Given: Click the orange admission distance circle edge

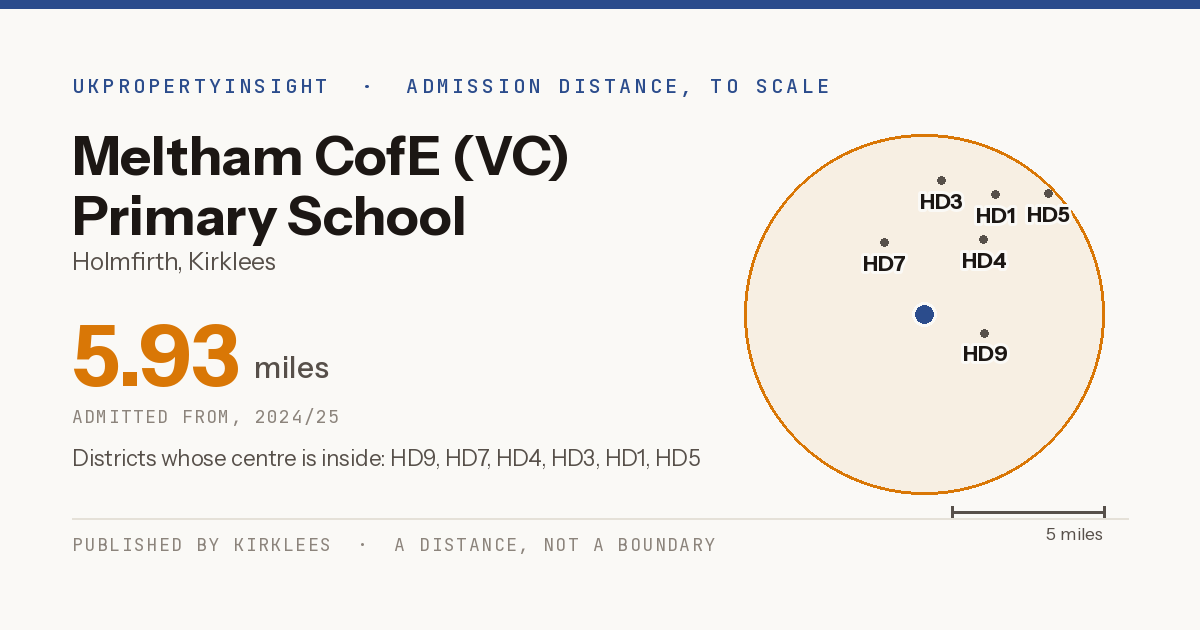Looking at the screenshot, I should coord(1104,315).
